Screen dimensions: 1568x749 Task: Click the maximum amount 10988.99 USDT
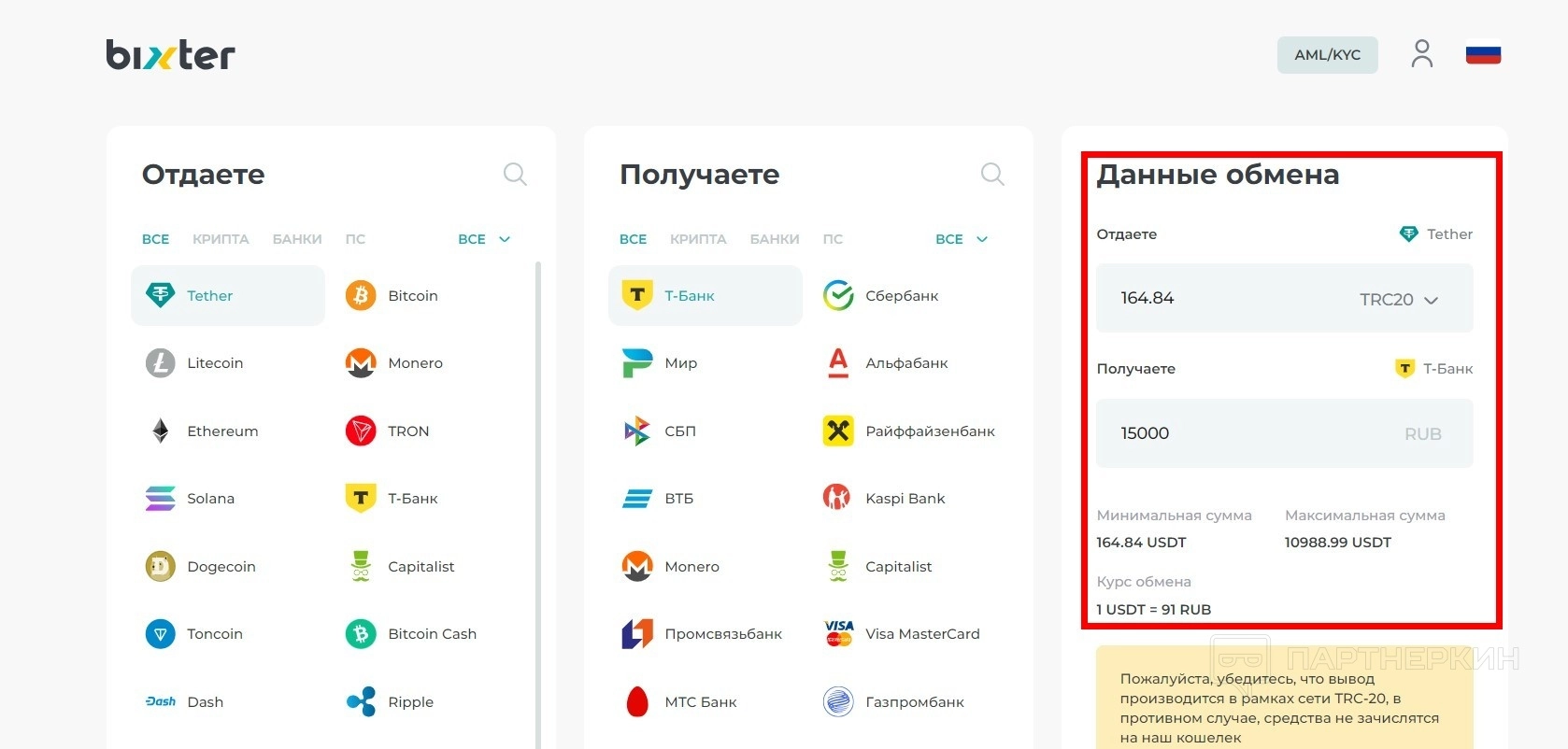click(x=1337, y=543)
